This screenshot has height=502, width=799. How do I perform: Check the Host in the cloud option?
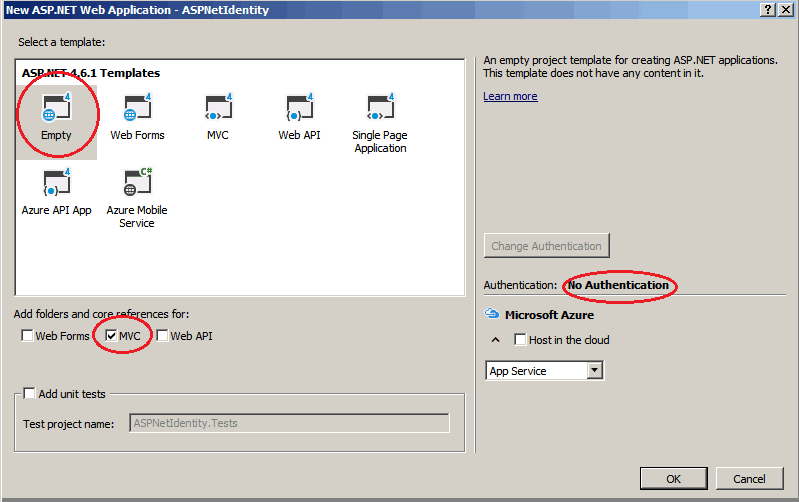point(520,339)
